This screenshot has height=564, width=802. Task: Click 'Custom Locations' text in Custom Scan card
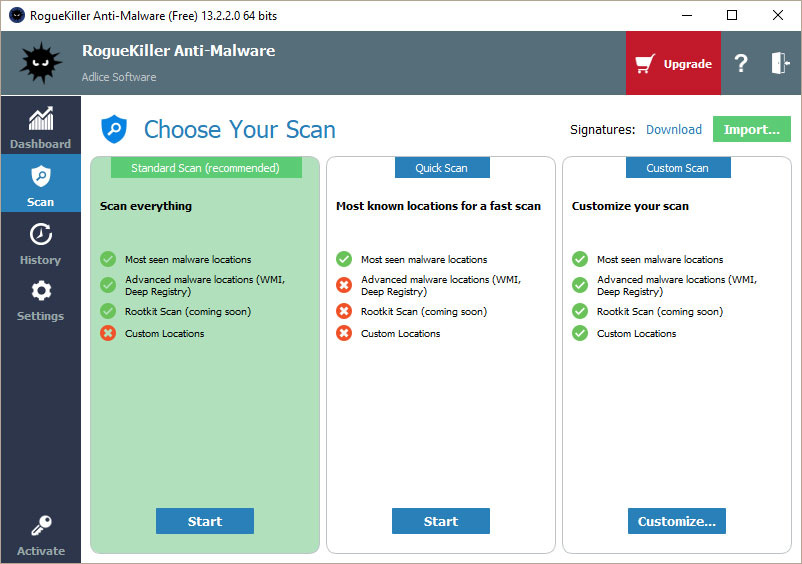pos(636,333)
